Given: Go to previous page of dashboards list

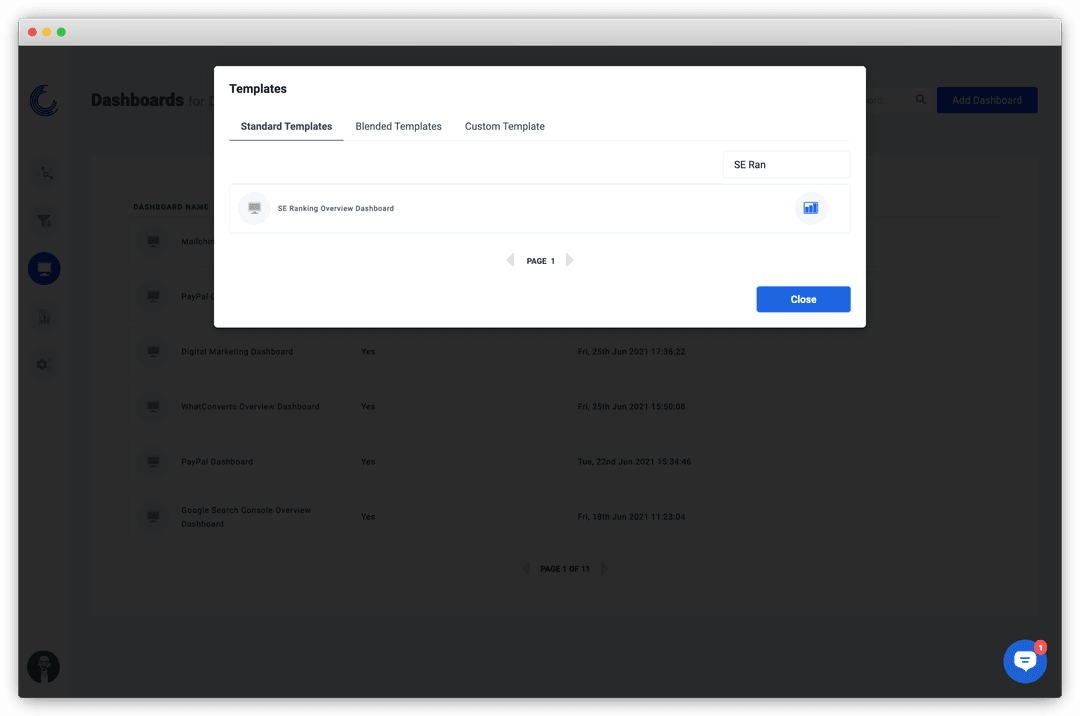Looking at the screenshot, I should coord(526,569).
